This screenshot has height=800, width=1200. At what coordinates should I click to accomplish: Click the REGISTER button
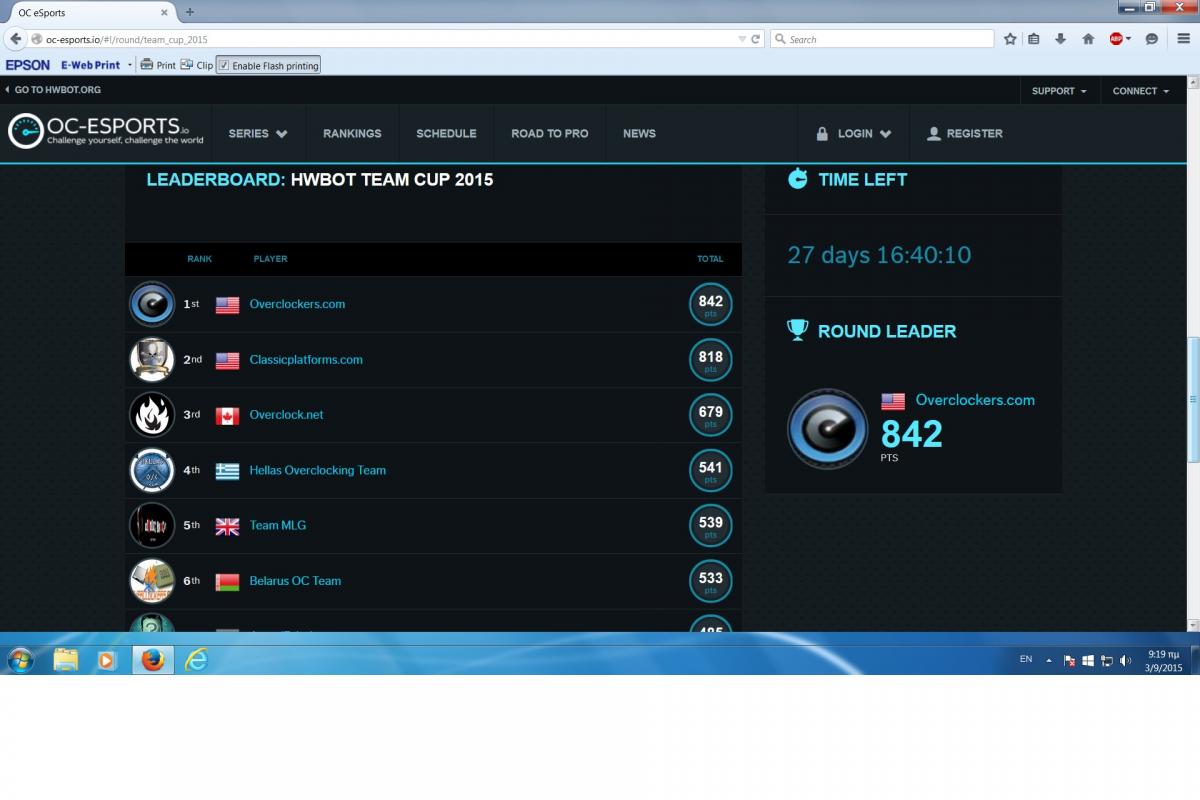(965, 133)
